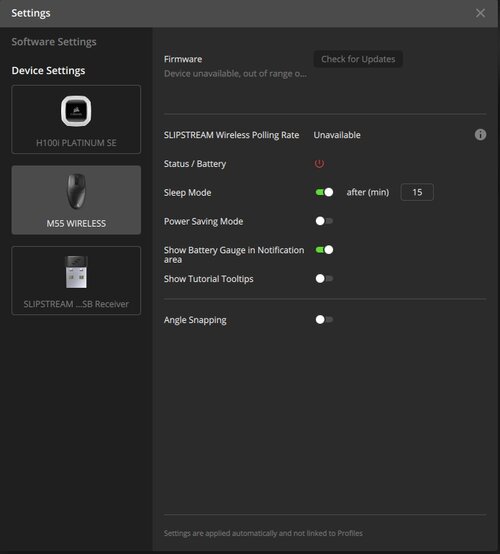This screenshot has height=554, width=500.
Task: Click the SLIPSTREAM Wireless Polling Rate label
Action: point(231,135)
